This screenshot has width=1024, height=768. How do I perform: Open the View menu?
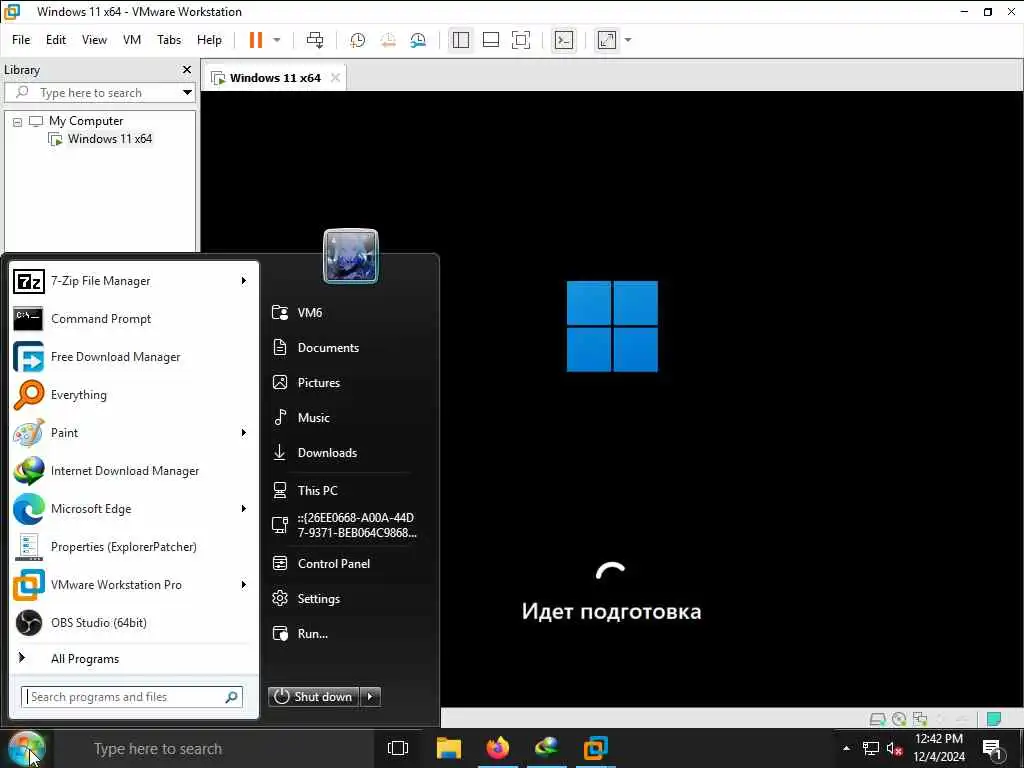tap(94, 40)
